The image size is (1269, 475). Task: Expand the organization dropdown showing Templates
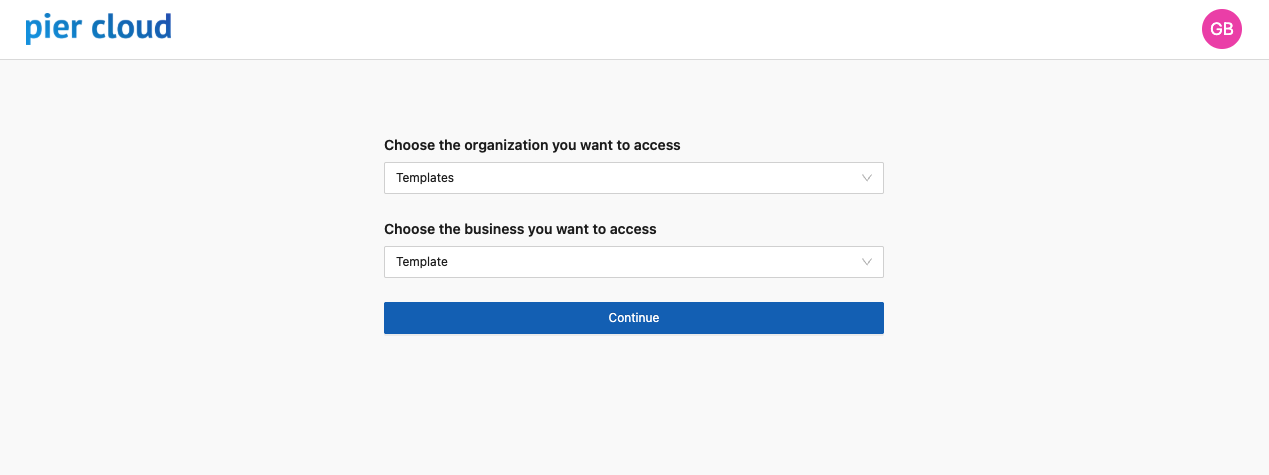click(633, 178)
